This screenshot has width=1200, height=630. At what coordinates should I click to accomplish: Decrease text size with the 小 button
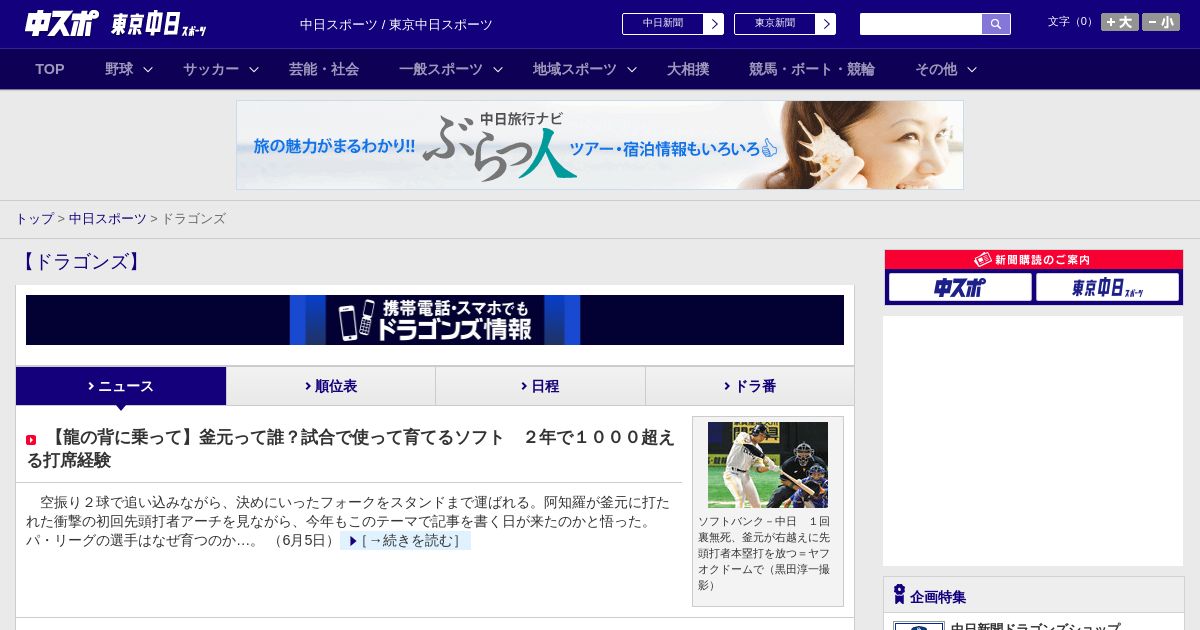(x=1161, y=22)
